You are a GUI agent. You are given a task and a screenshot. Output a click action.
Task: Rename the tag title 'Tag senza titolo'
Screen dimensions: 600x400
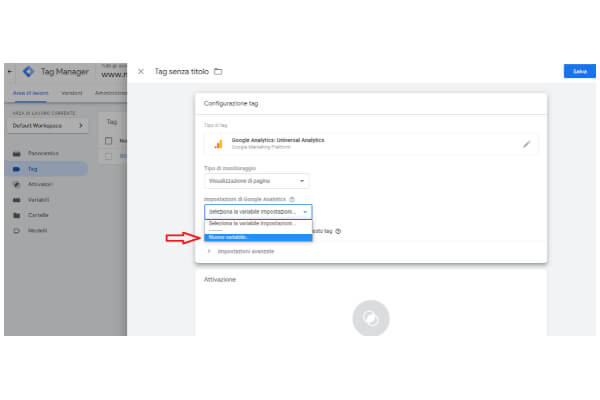coord(181,72)
